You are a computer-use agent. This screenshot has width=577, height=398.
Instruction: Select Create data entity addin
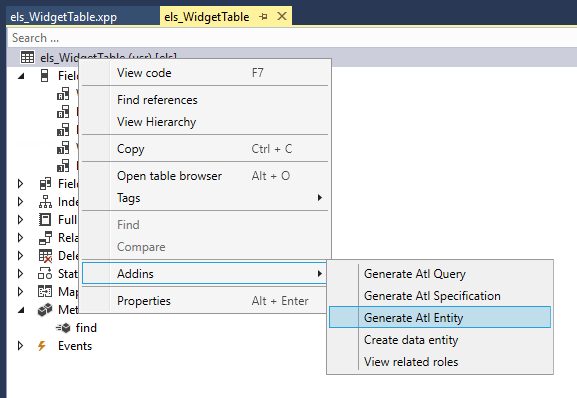[x=440, y=340]
